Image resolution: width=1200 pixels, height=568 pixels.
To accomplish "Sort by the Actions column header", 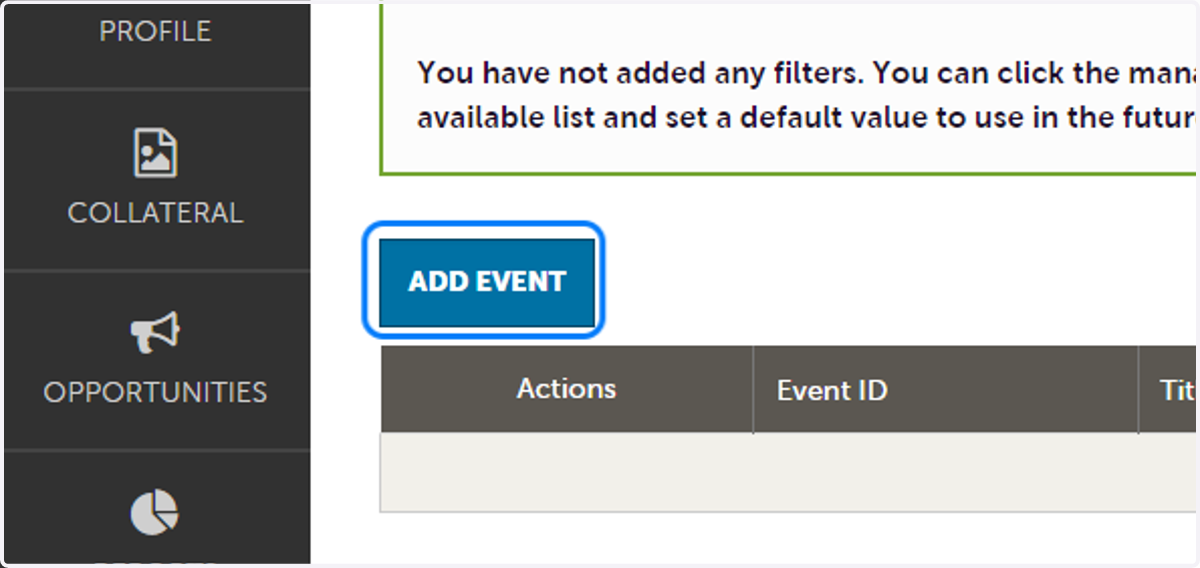I will point(566,389).
